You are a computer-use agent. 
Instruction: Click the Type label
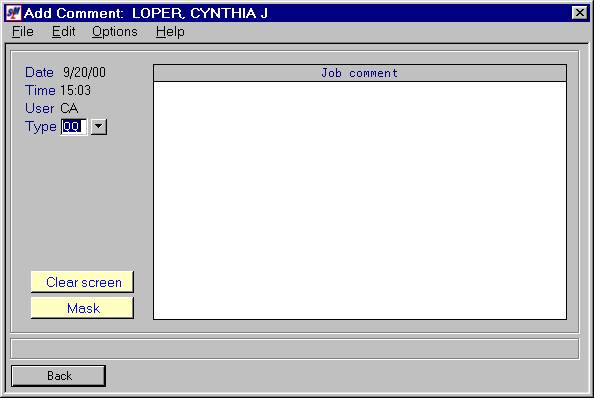coord(41,126)
